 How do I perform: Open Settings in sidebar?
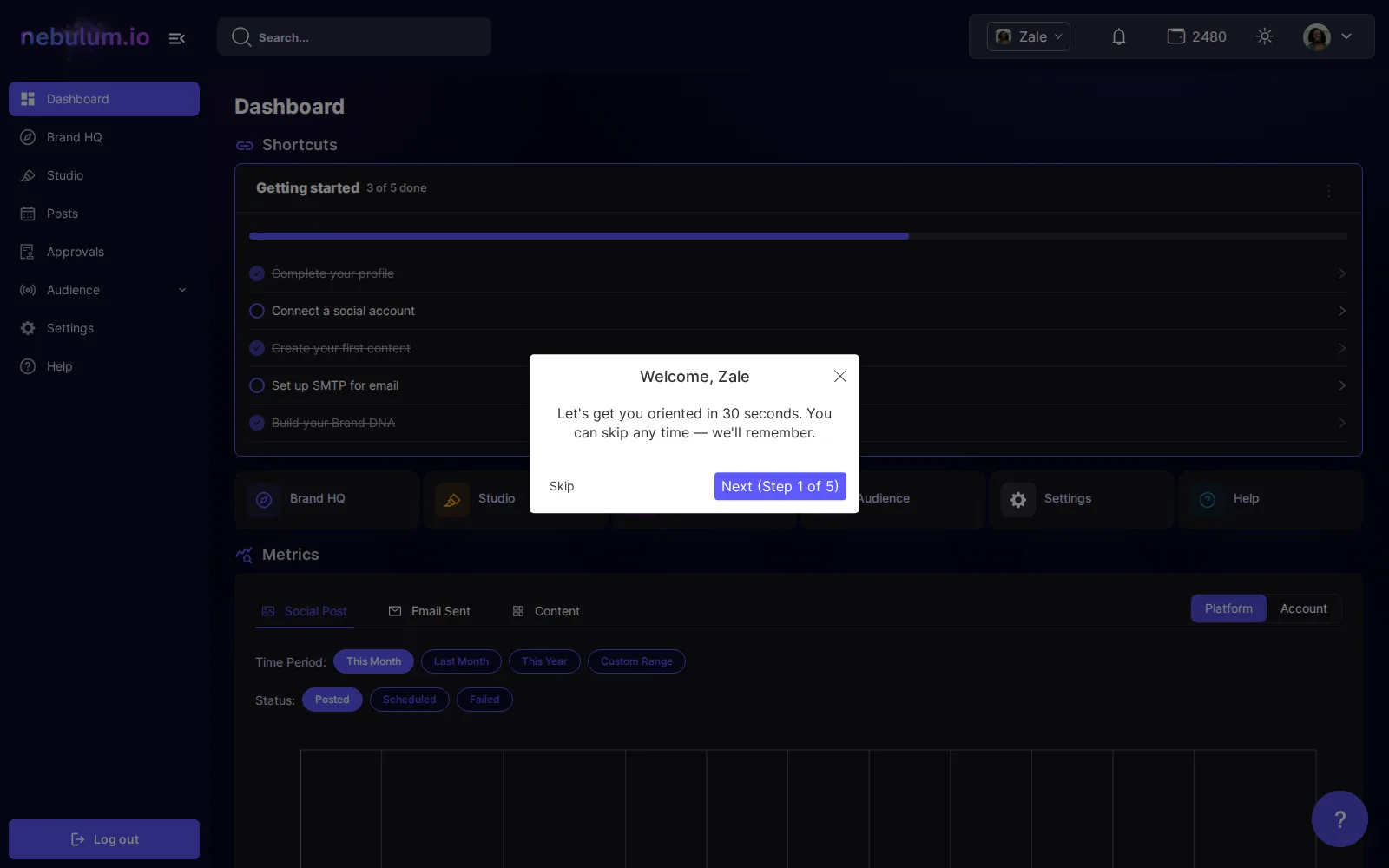pos(104,328)
